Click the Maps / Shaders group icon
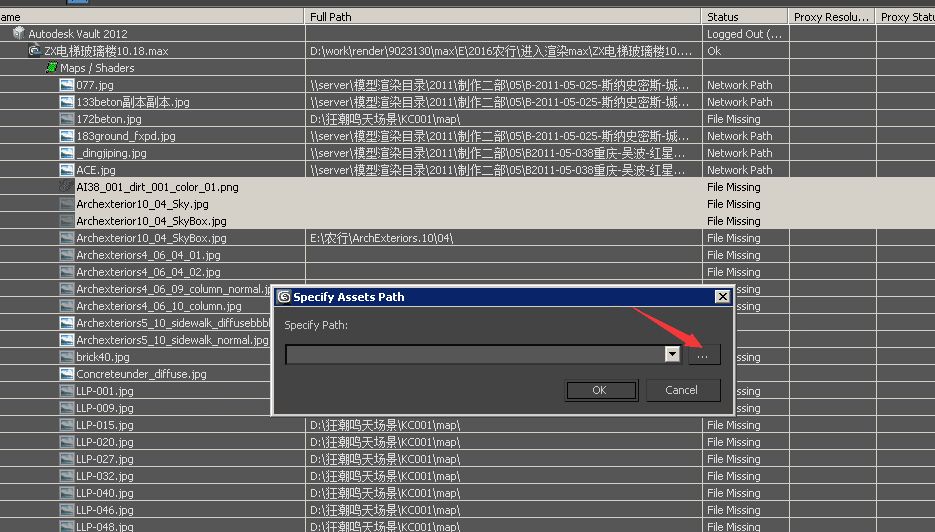This screenshot has width=935, height=532. point(51,68)
